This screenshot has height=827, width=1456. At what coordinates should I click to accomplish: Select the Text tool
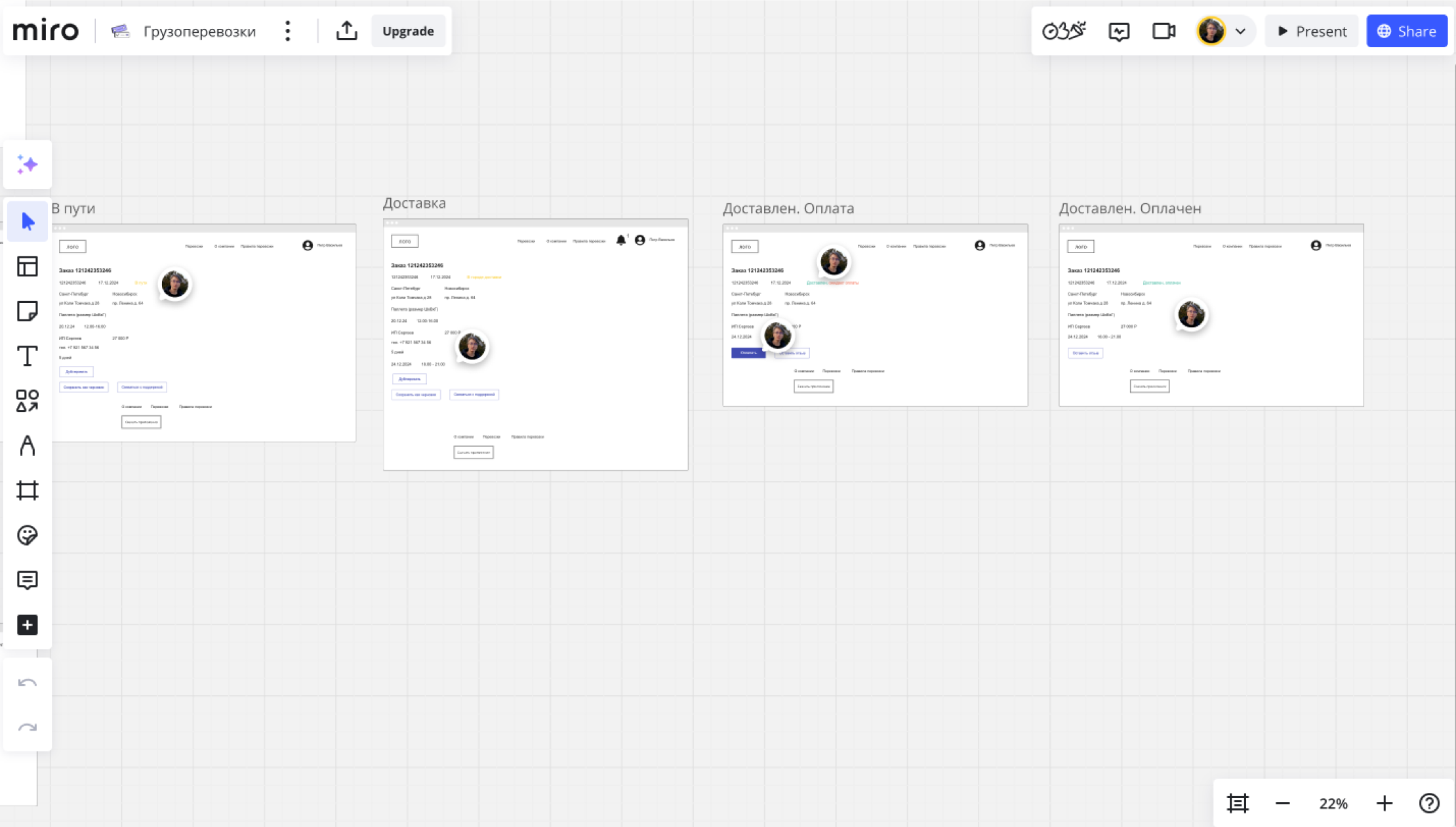tap(27, 356)
